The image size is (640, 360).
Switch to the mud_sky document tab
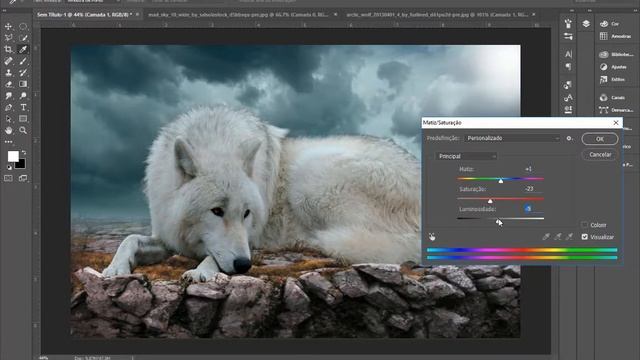tap(239, 15)
